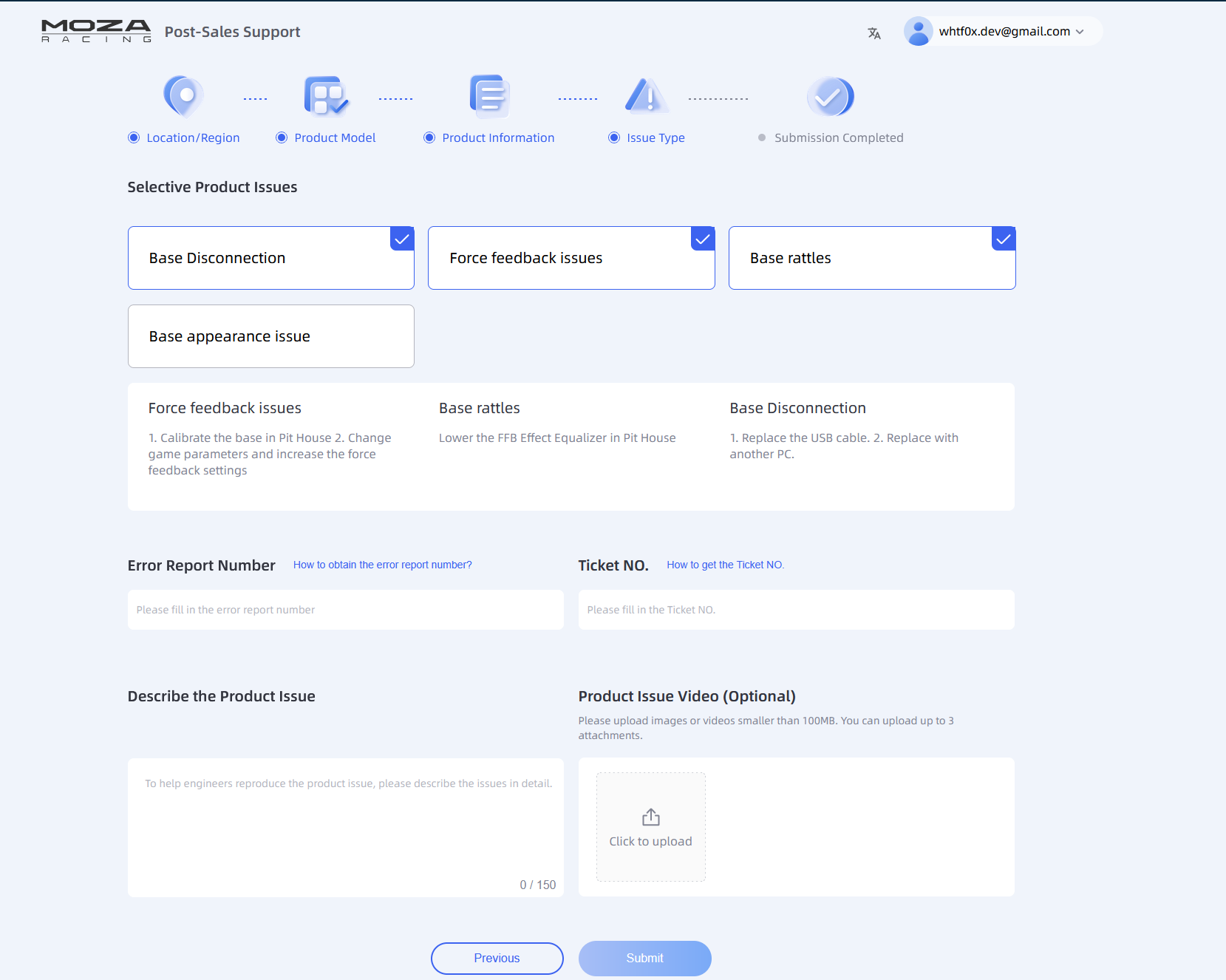The height and width of the screenshot is (980, 1226).
Task: Uncheck the Force feedback issues option
Action: coord(571,258)
